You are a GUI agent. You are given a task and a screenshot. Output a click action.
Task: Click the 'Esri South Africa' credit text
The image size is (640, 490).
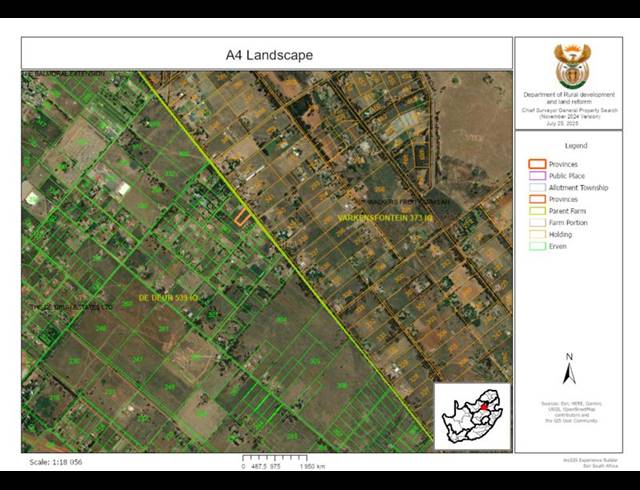pyautogui.click(x=600, y=466)
